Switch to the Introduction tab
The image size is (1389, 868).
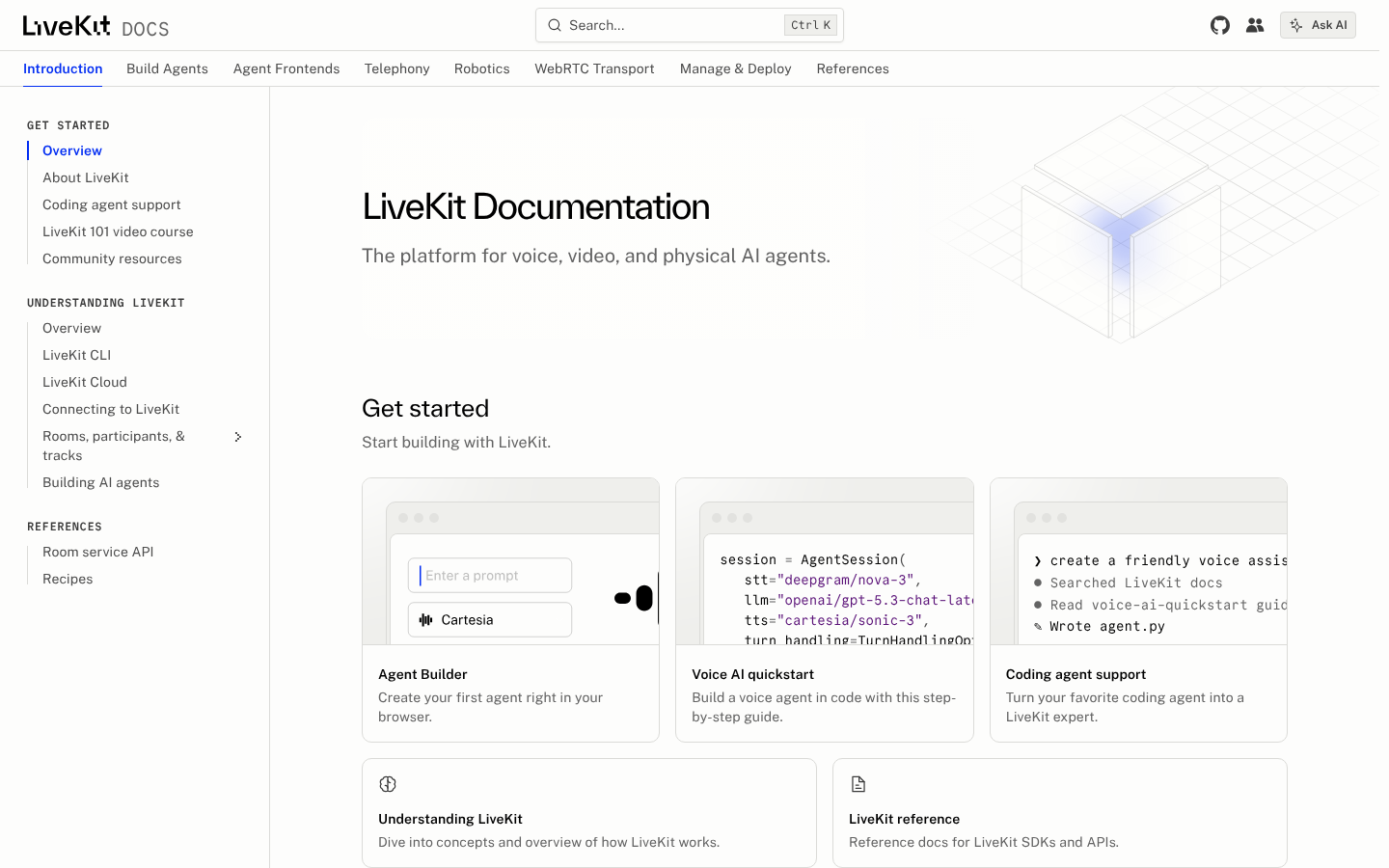tap(63, 68)
